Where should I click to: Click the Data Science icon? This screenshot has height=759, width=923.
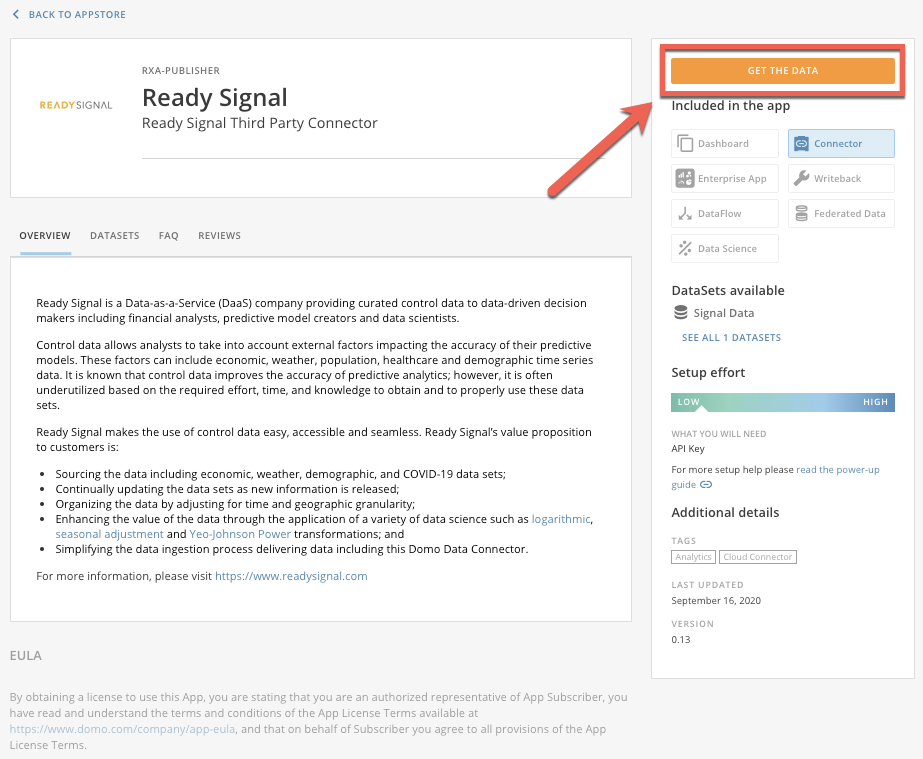[x=685, y=249]
